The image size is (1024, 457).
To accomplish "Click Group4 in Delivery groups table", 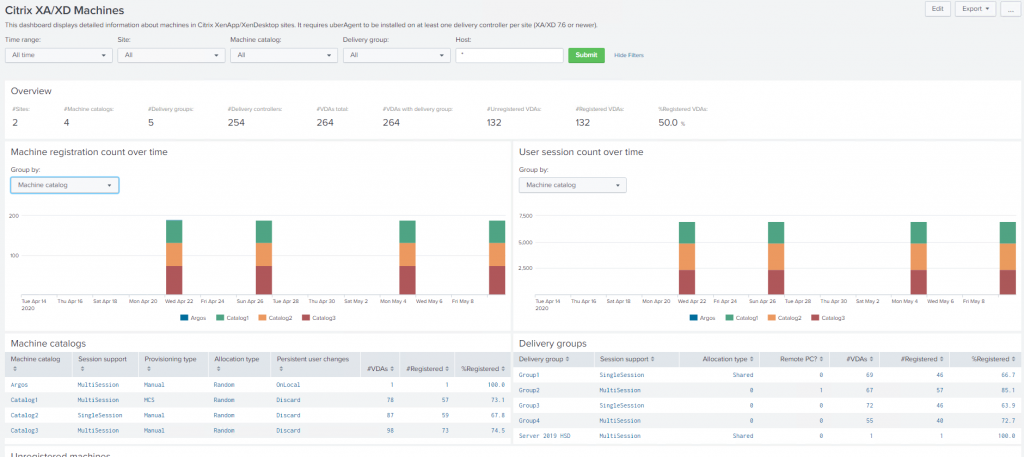I will (530, 420).
